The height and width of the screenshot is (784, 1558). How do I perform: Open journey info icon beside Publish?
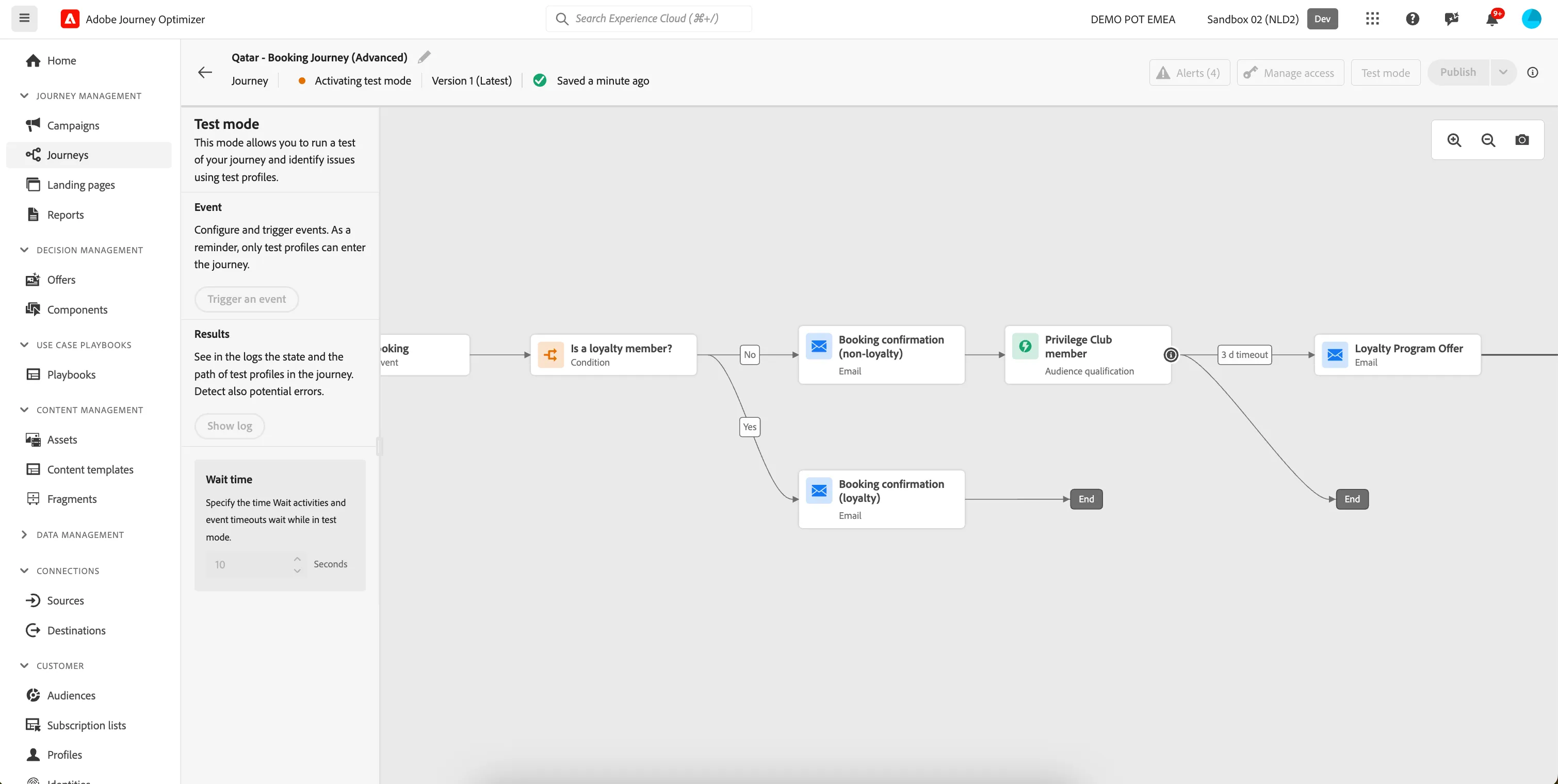click(1533, 73)
